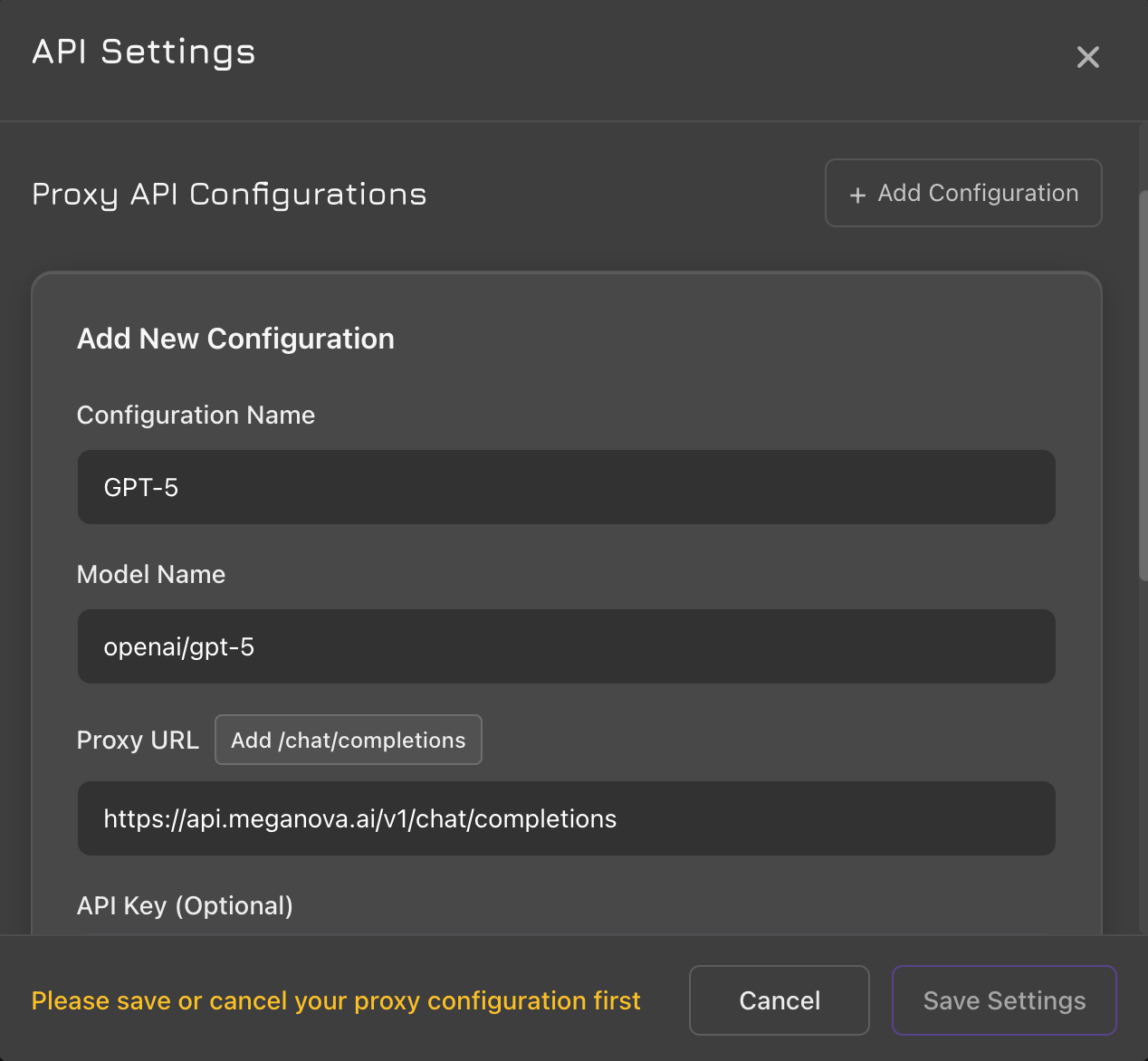Click the API Settings dialog title
1148x1061 pixels.
pyautogui.click(x=144, y=53)
